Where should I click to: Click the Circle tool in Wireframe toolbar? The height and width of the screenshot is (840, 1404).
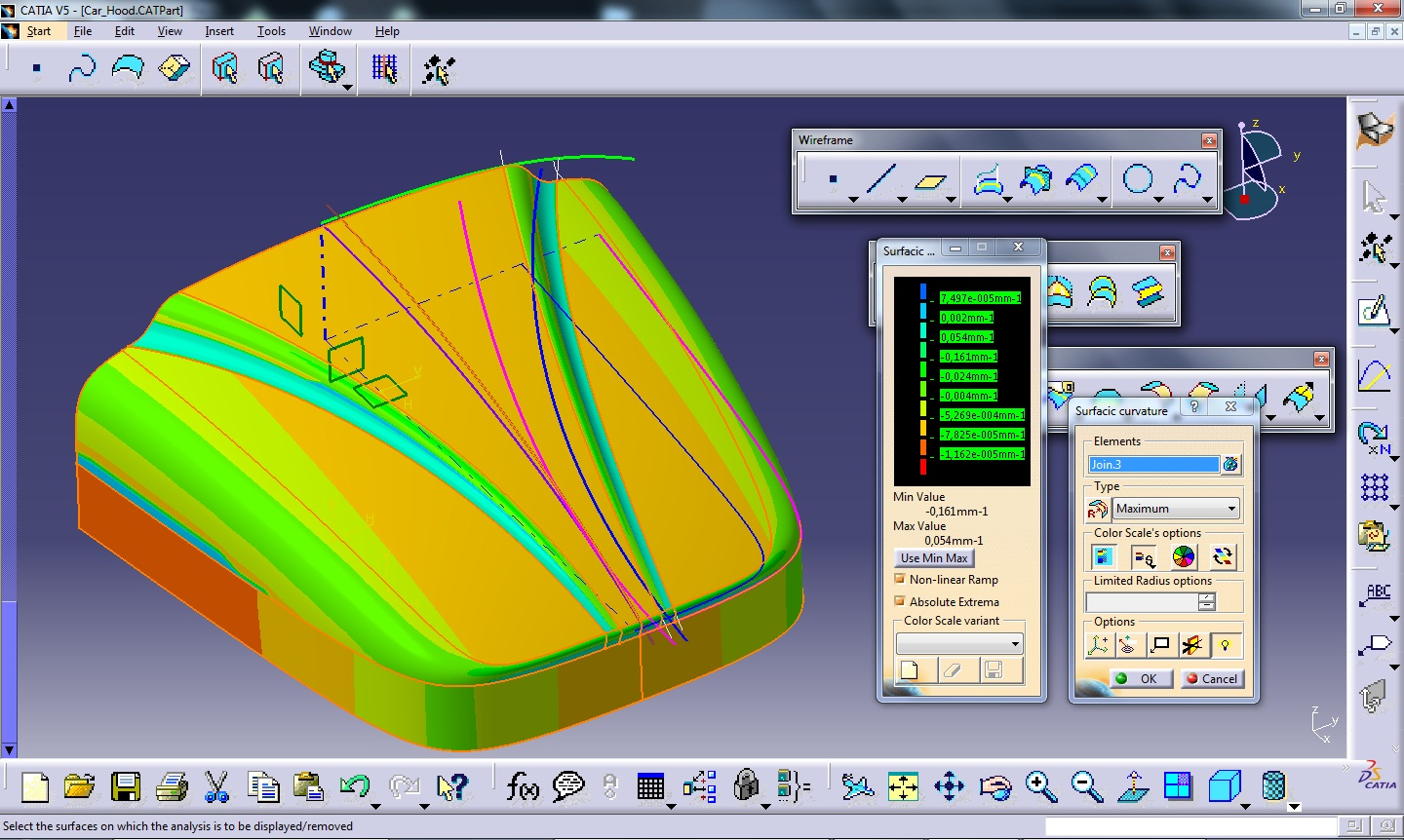tap(1138, 179)
